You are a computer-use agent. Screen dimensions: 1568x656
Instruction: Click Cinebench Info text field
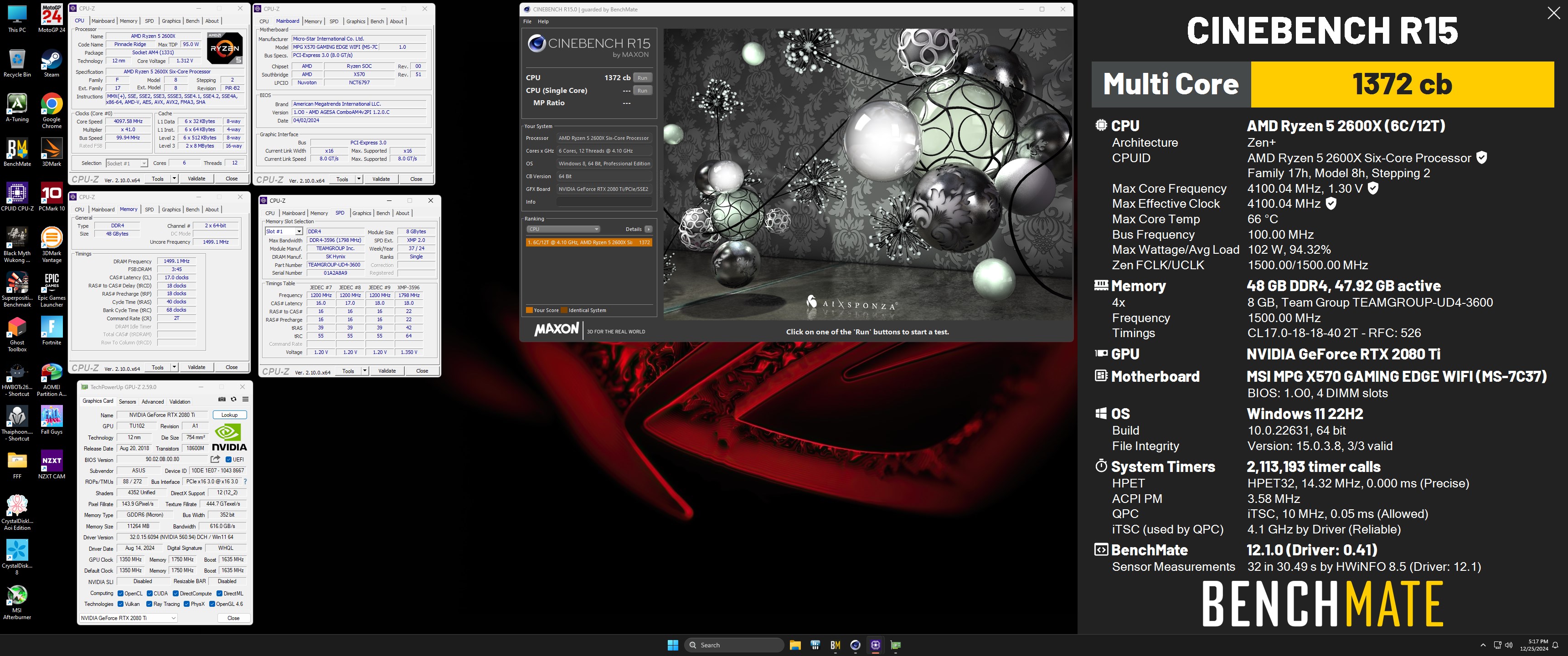604,201
